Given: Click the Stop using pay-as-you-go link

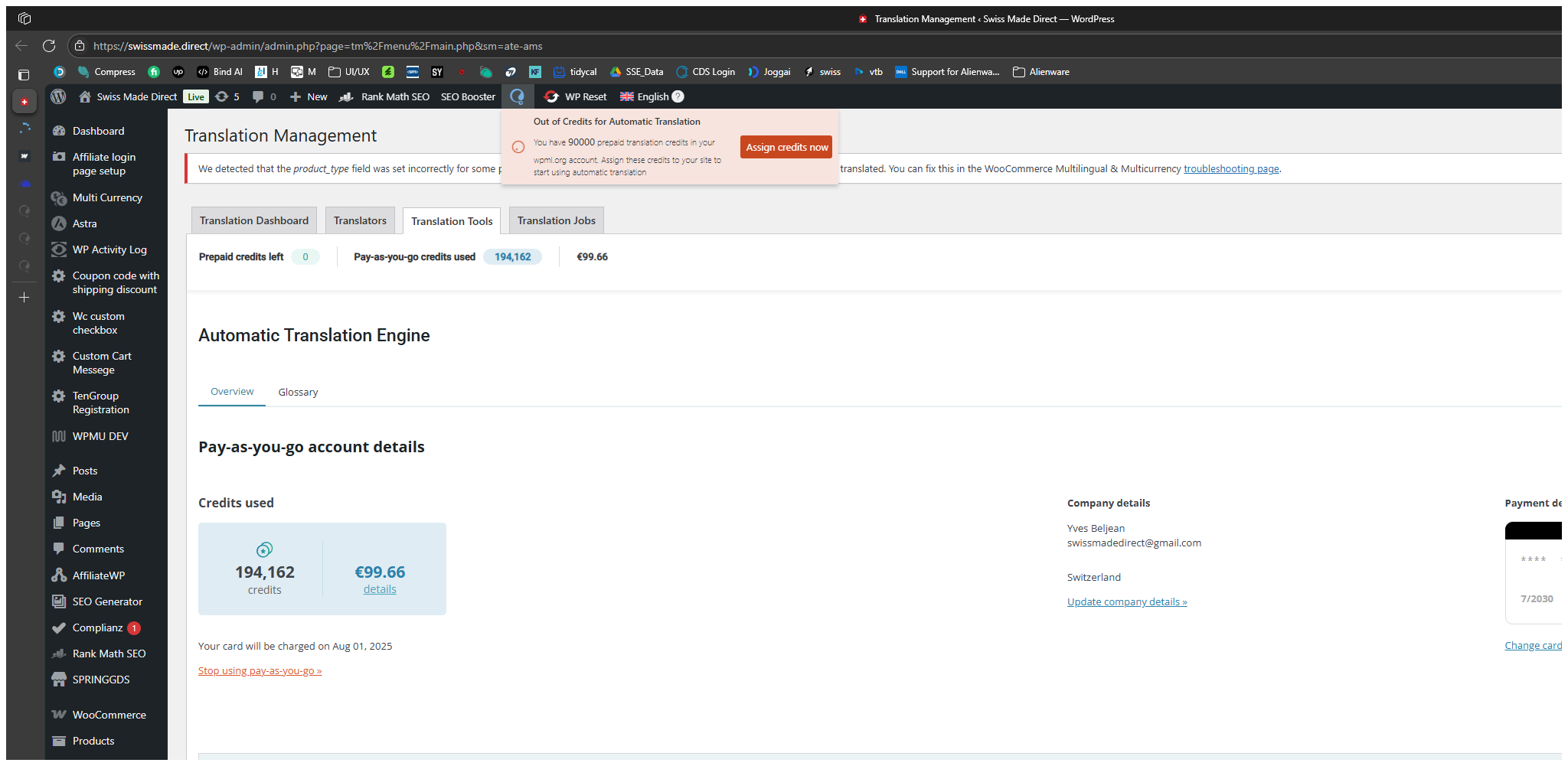Looking at the screenshot, I should [260, 671].
